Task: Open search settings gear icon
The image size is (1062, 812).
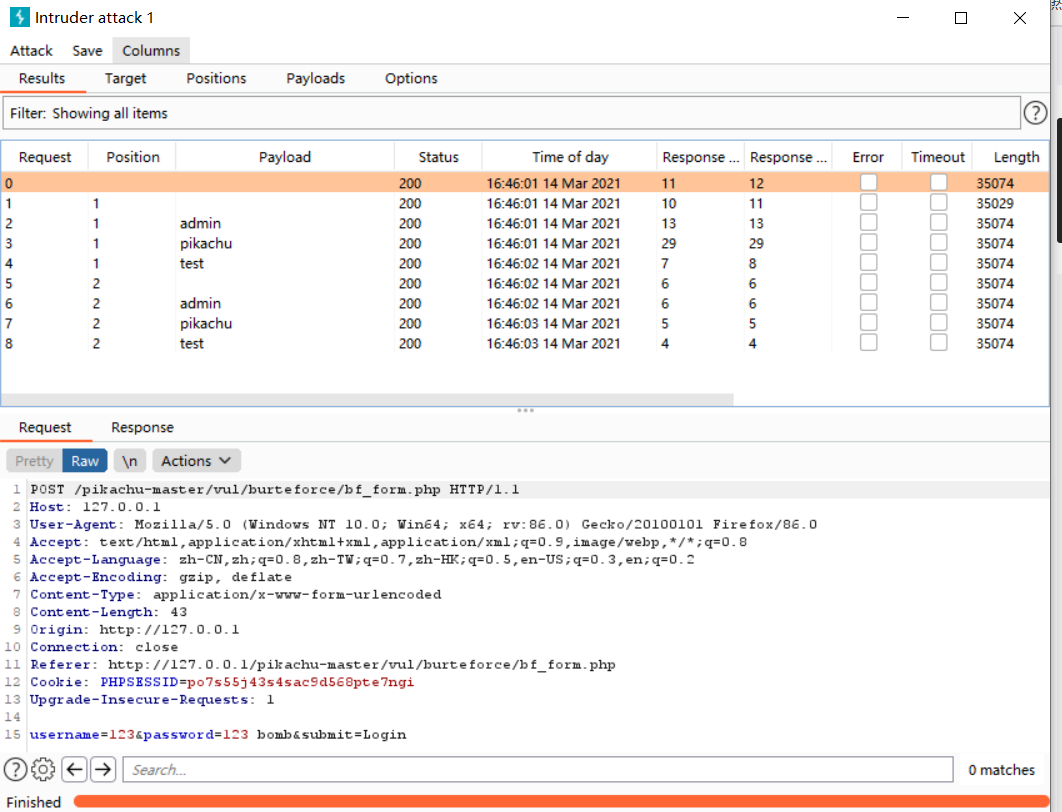Action: (x=43, y=769)
